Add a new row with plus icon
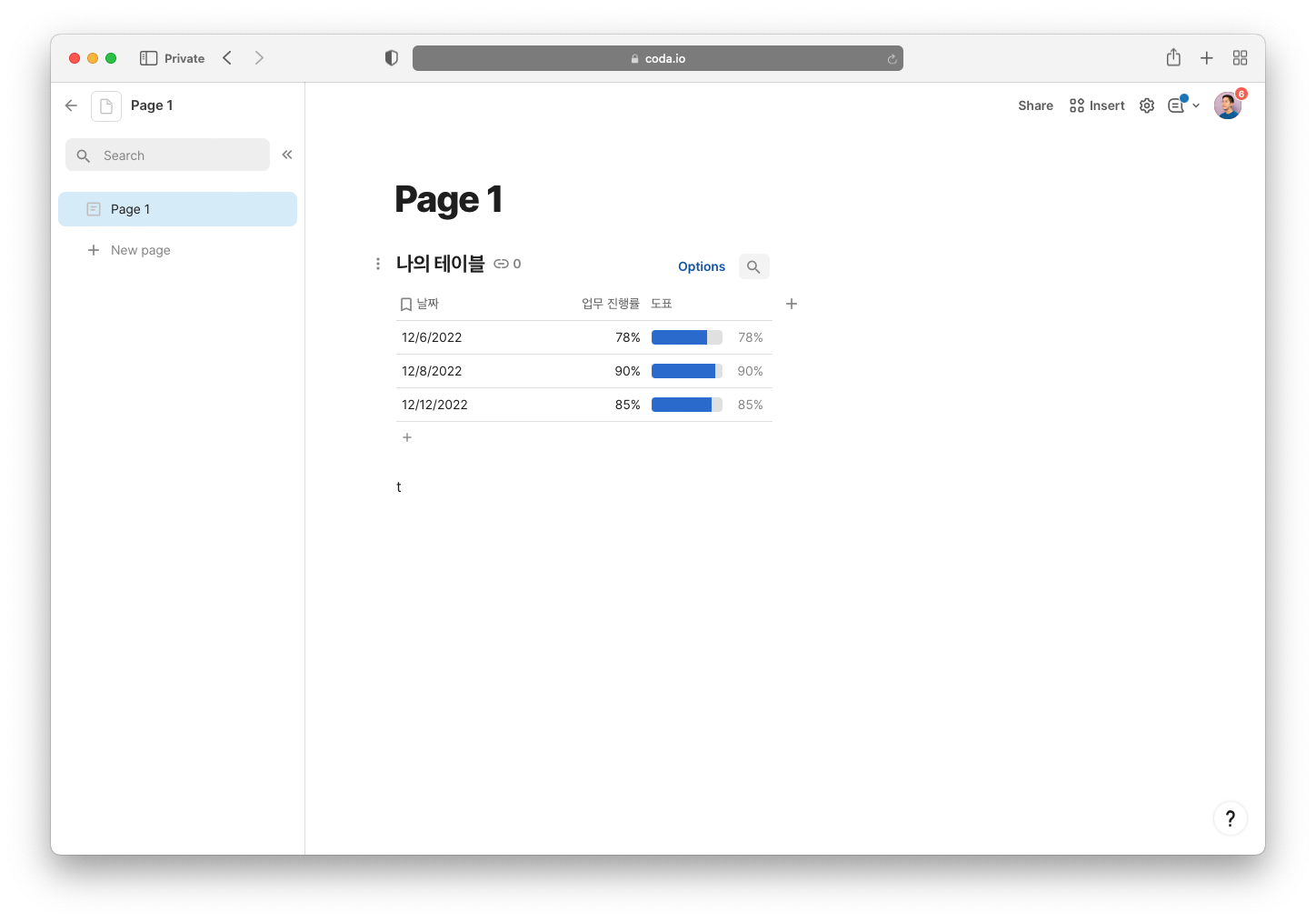 coord(407,437)
